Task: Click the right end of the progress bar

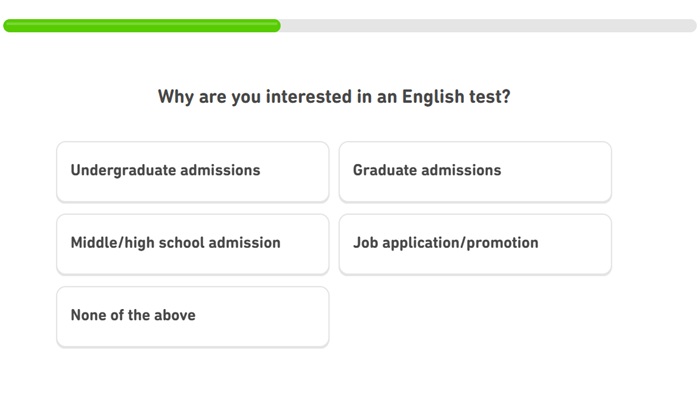Action: click(x=690, y=26)
